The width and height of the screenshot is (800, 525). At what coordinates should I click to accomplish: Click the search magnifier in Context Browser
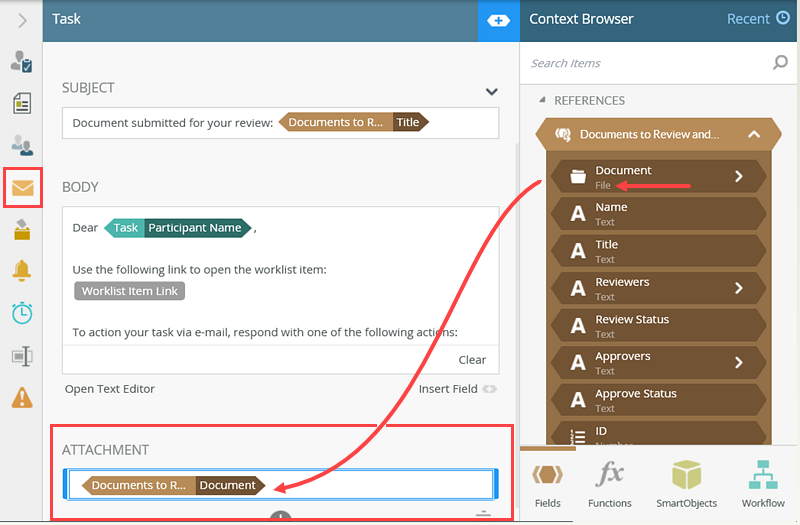click(780, 63)
